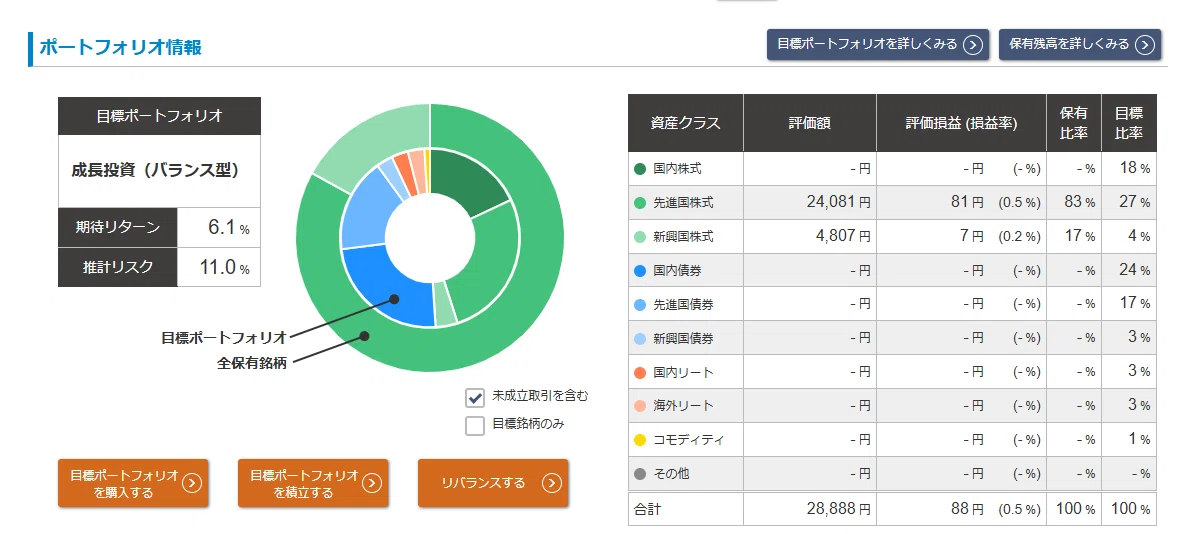
Task: Click その他 gray legend dot
Action: 640,474
